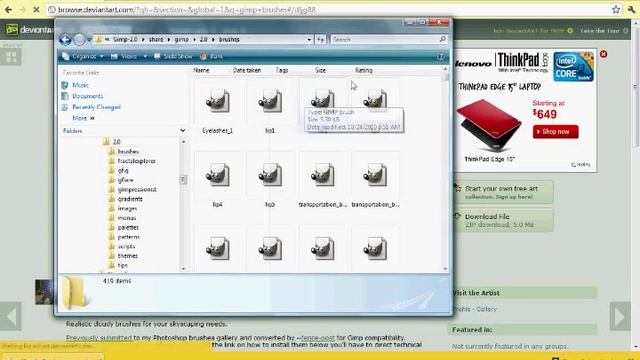
Task: Select the gfig folder in tree
Action: coord(123,170)
